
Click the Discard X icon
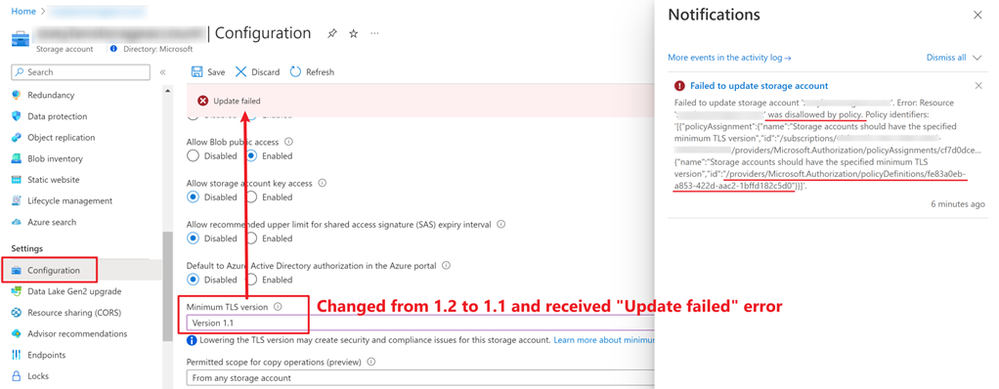(x=241, y=72)
